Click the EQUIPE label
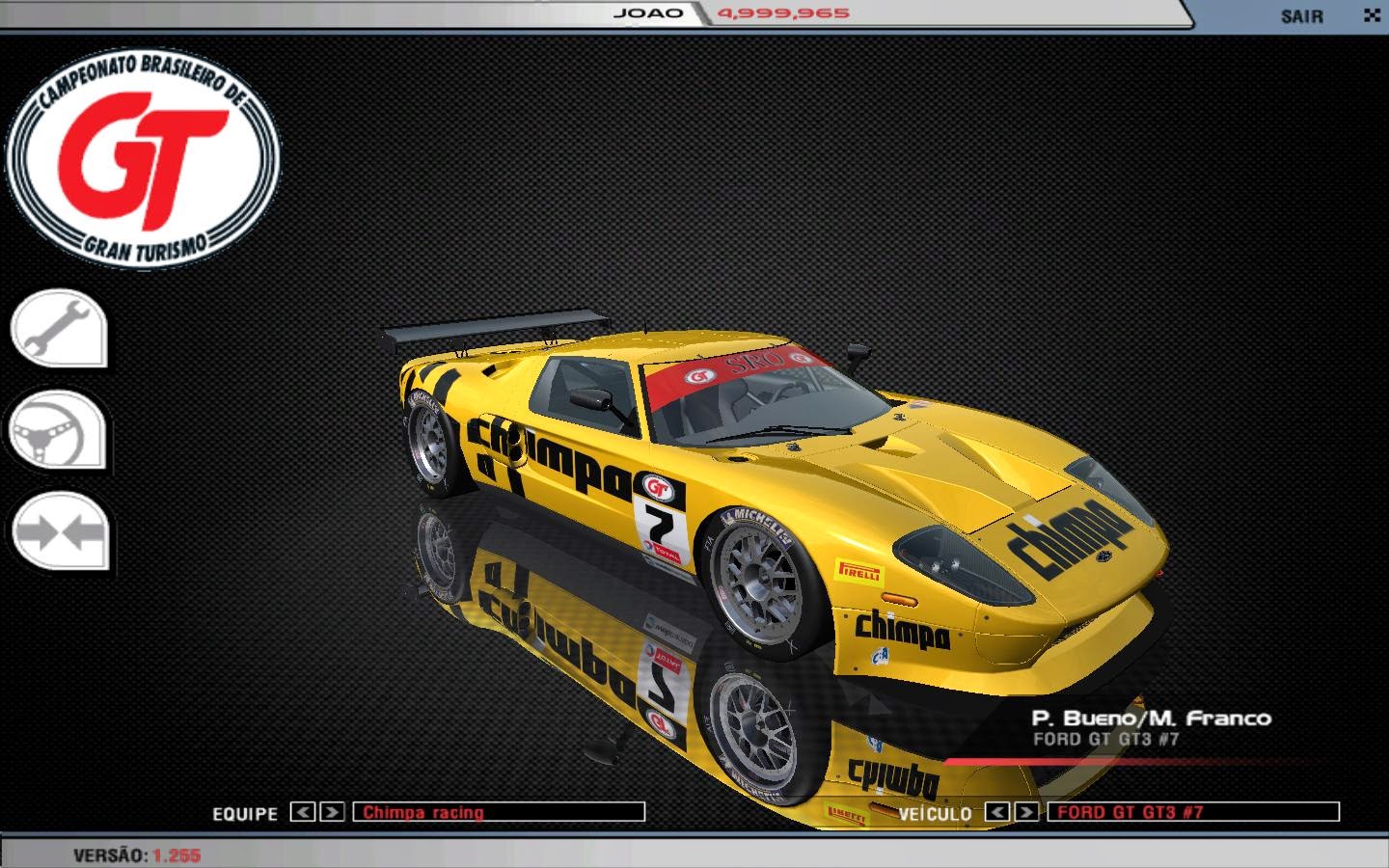The image size is (1389, 868). coord(245,814)
